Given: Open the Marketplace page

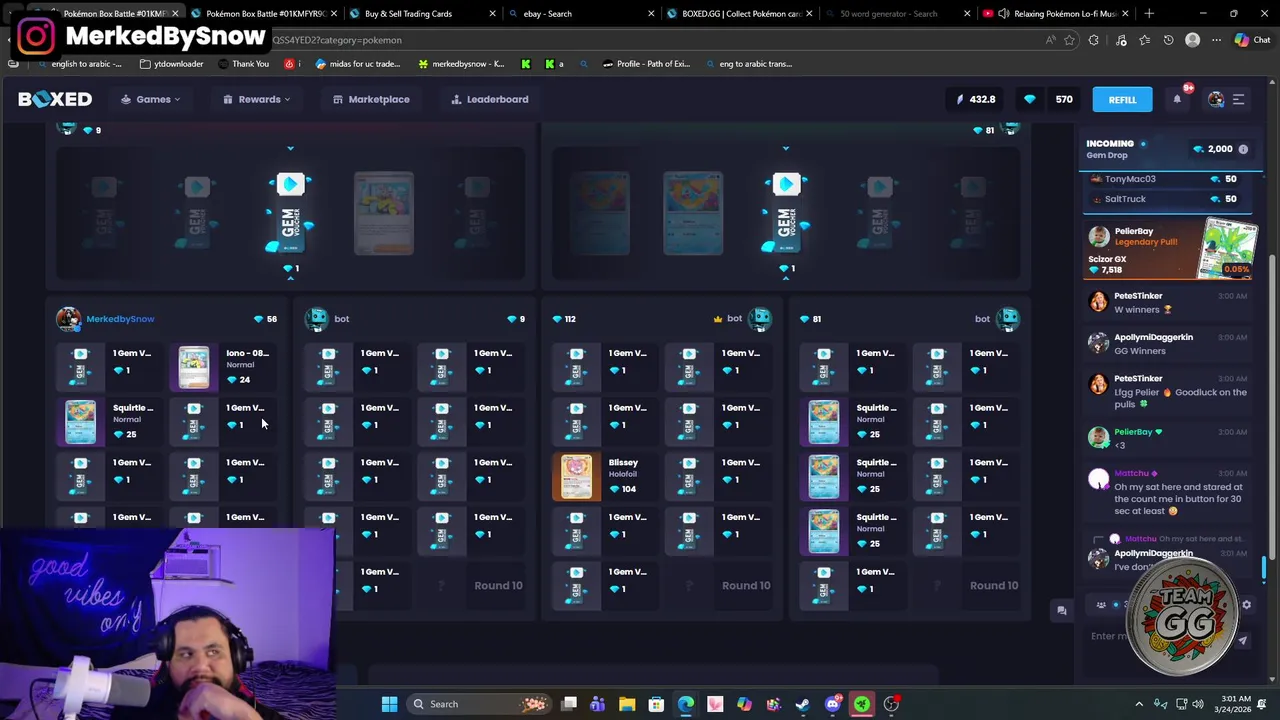Looking at the screenshot, I should click(x=371, y=99).
